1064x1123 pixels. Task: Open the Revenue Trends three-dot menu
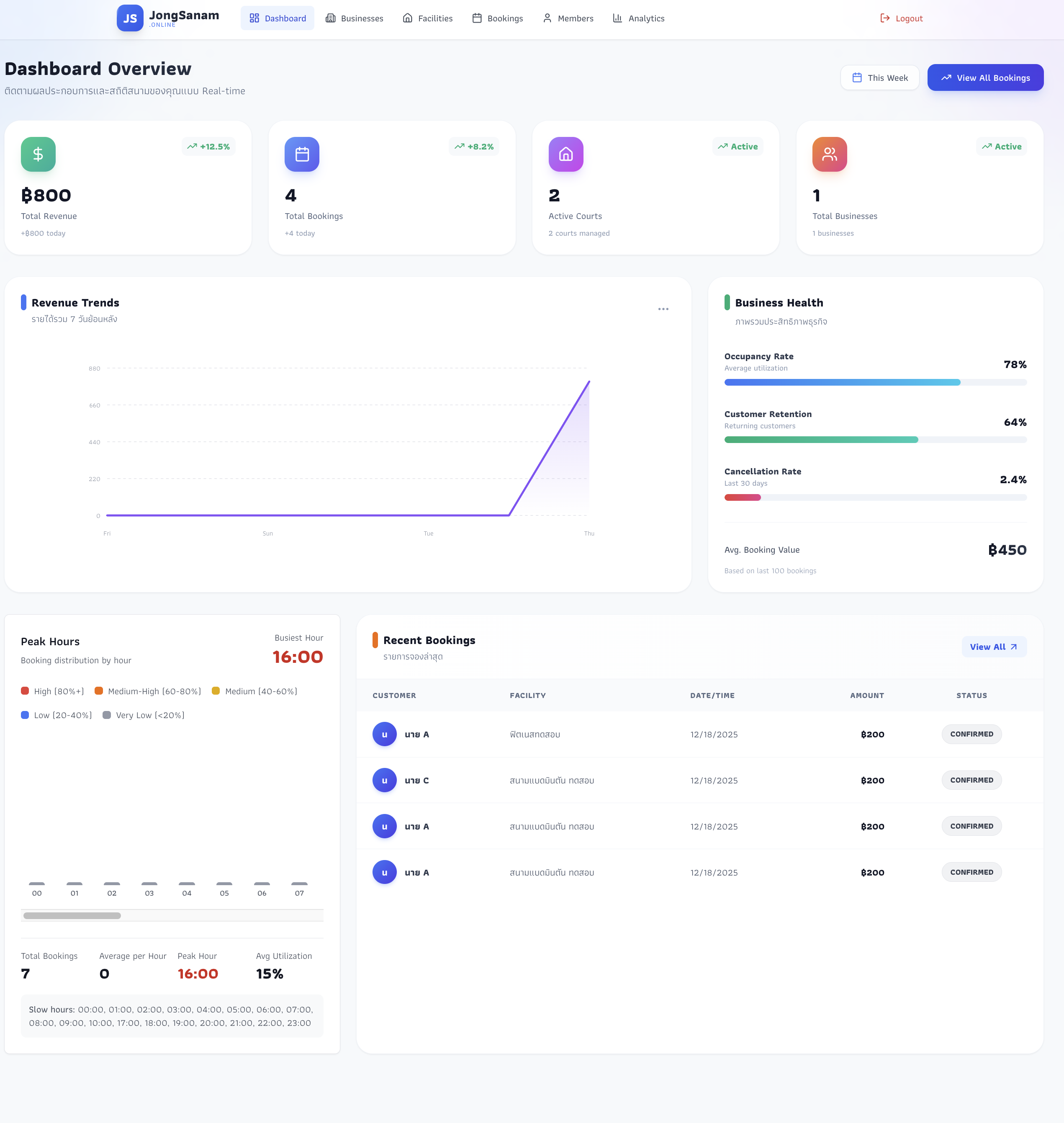(663, 309)
